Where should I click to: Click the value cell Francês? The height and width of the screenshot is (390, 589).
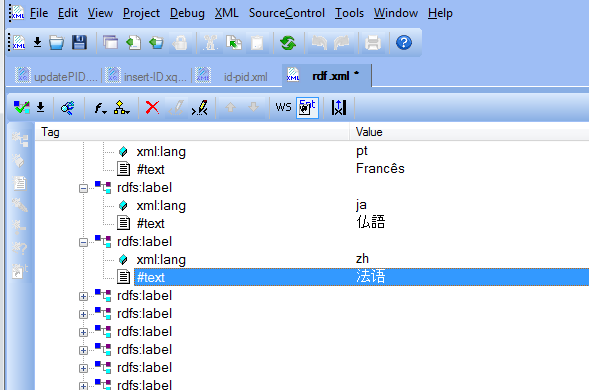380,169
